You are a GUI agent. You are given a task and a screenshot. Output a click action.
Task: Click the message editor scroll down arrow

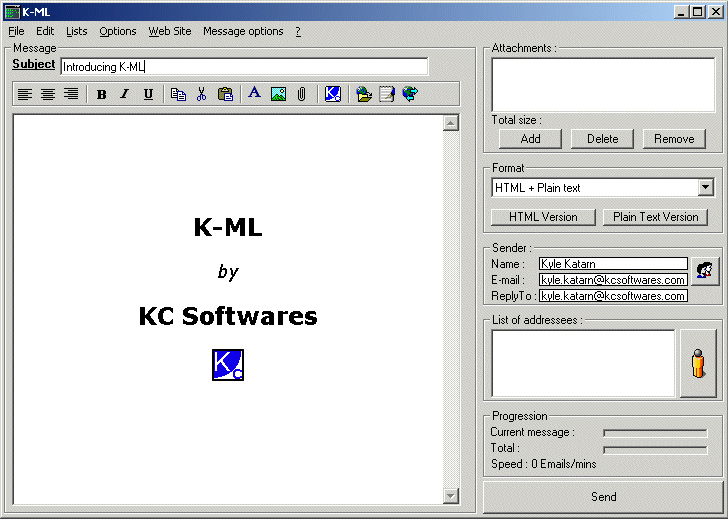pyautogui.click(x=450, y=496)
